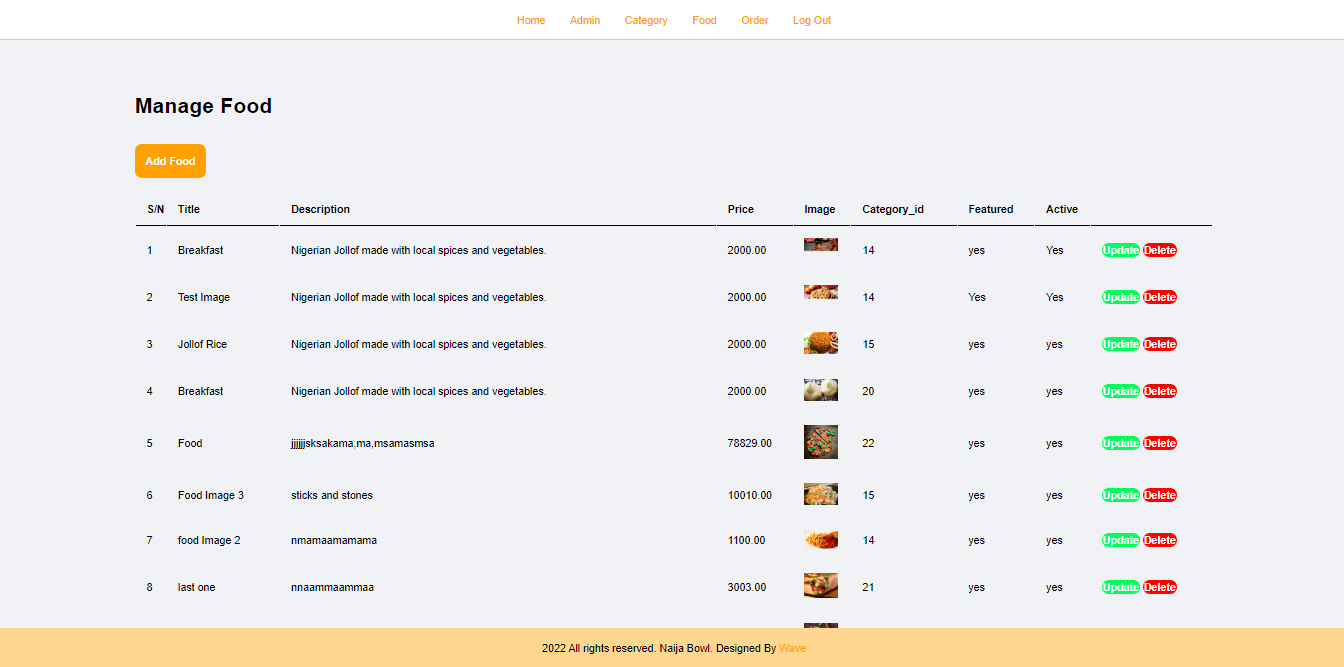Viewport: 1344px width, 667px height.
Task: Go to the Admin page
Action: pyautogui.click(x=585, y=20)
